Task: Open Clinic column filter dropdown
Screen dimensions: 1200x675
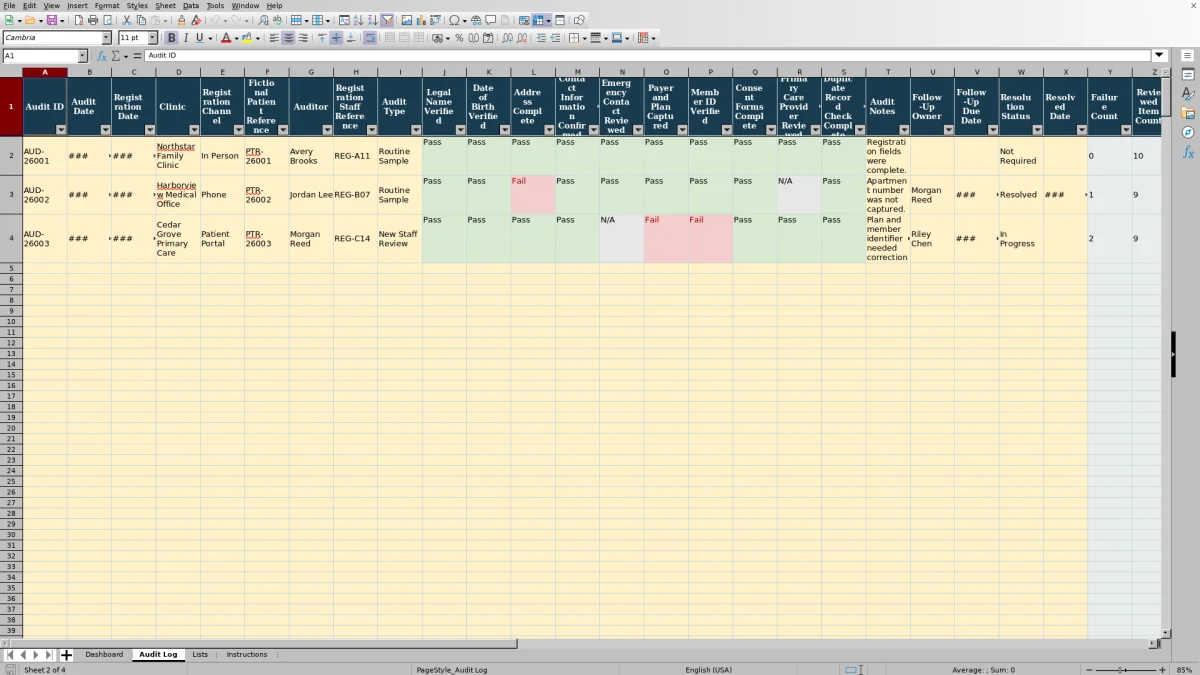Action: 194,130
